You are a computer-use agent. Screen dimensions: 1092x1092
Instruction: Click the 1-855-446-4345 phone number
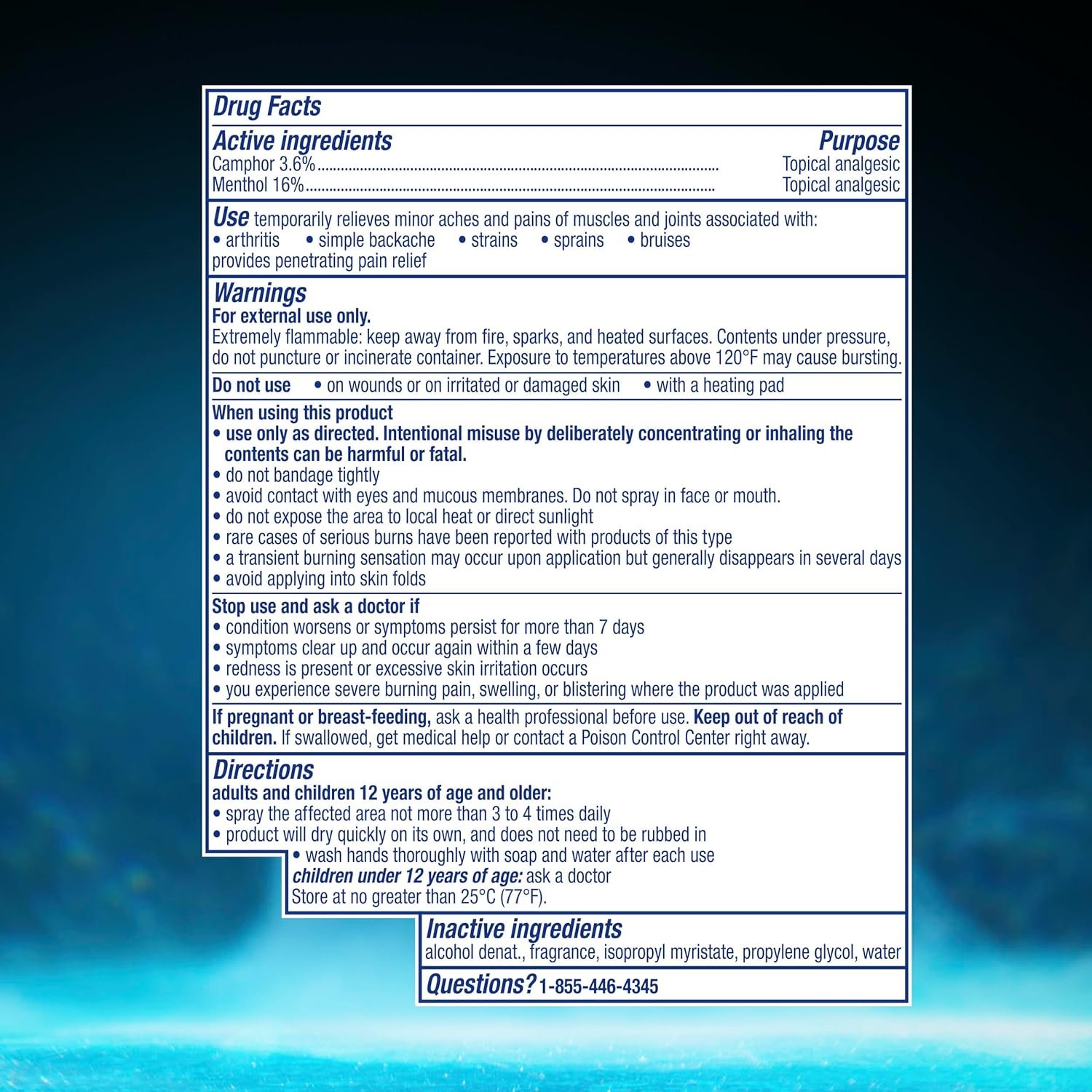[598, 987]
